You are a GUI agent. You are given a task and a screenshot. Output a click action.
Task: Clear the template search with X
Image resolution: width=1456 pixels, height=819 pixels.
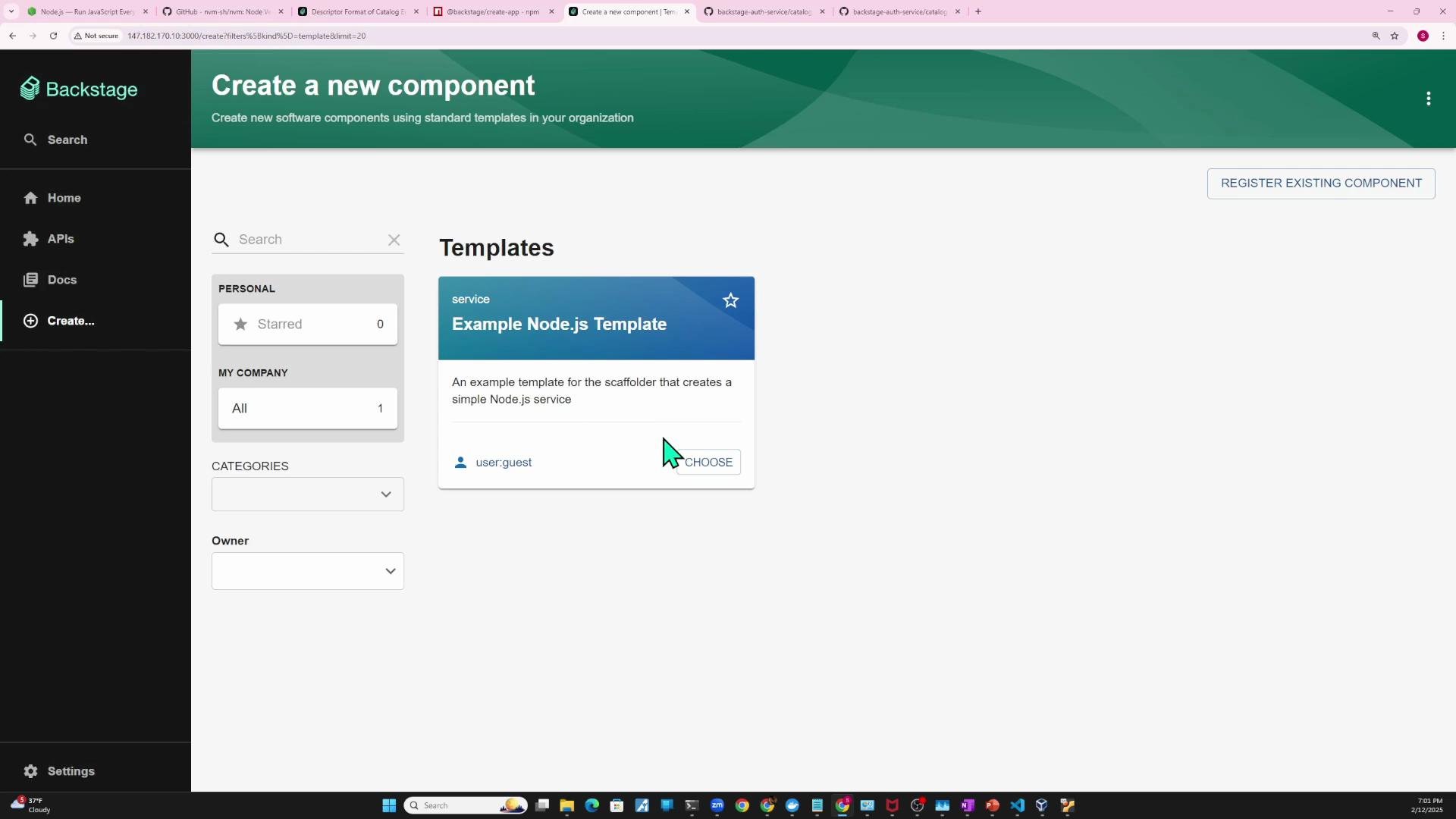(394, 240)
